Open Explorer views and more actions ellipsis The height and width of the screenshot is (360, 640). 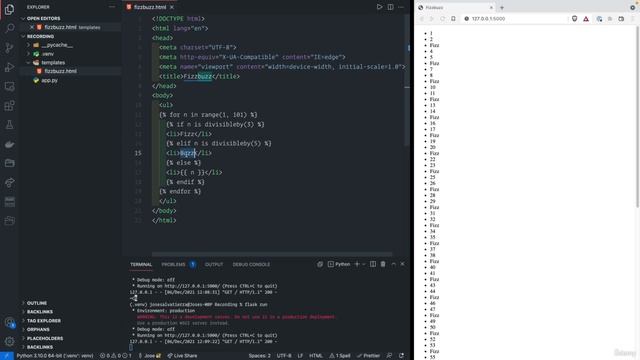(x=112, y=7)
